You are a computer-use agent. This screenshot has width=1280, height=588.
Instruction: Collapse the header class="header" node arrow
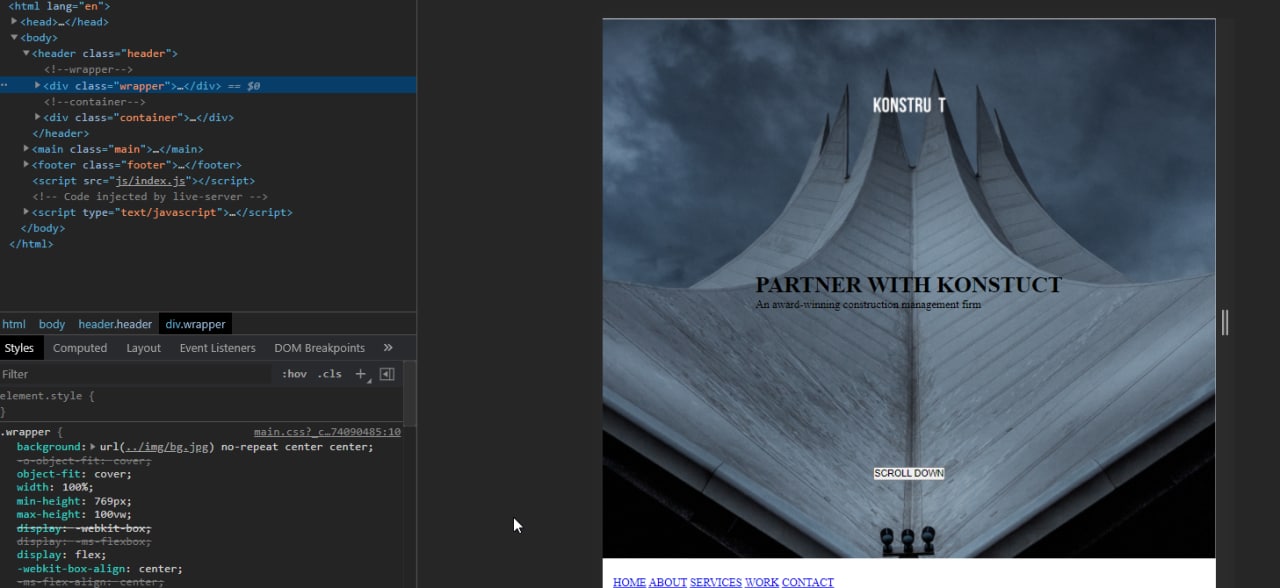point(26,53)
